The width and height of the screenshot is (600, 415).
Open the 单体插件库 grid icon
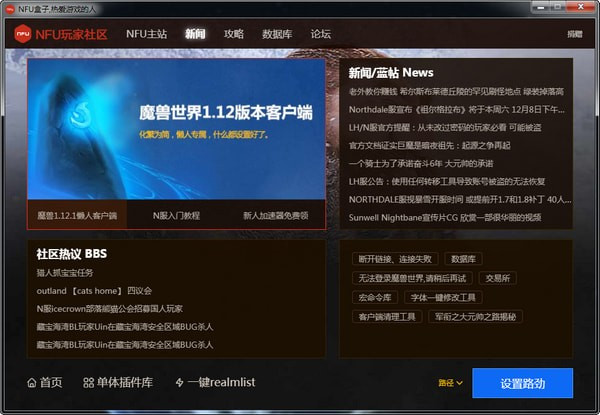[89, 383]
